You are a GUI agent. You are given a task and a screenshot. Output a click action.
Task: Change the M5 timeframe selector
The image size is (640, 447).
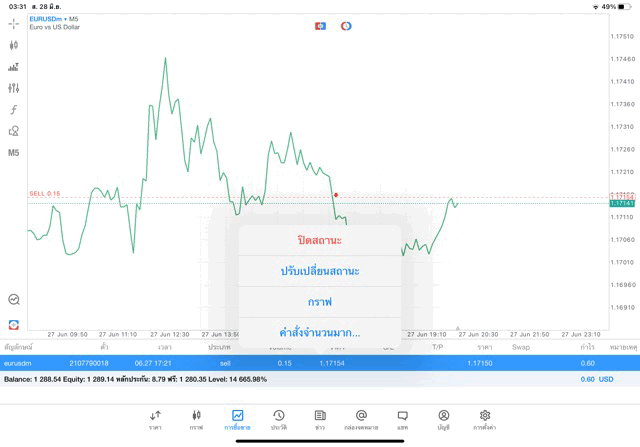14,153
